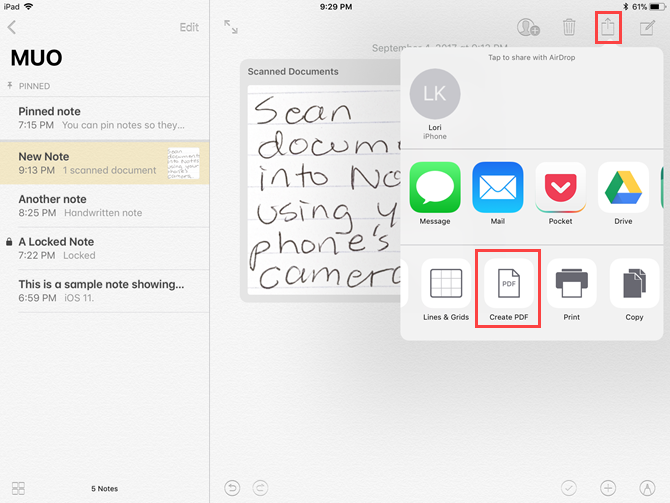Choose the Print action
This screenshot has width=670, height=503.
(571, 289)
